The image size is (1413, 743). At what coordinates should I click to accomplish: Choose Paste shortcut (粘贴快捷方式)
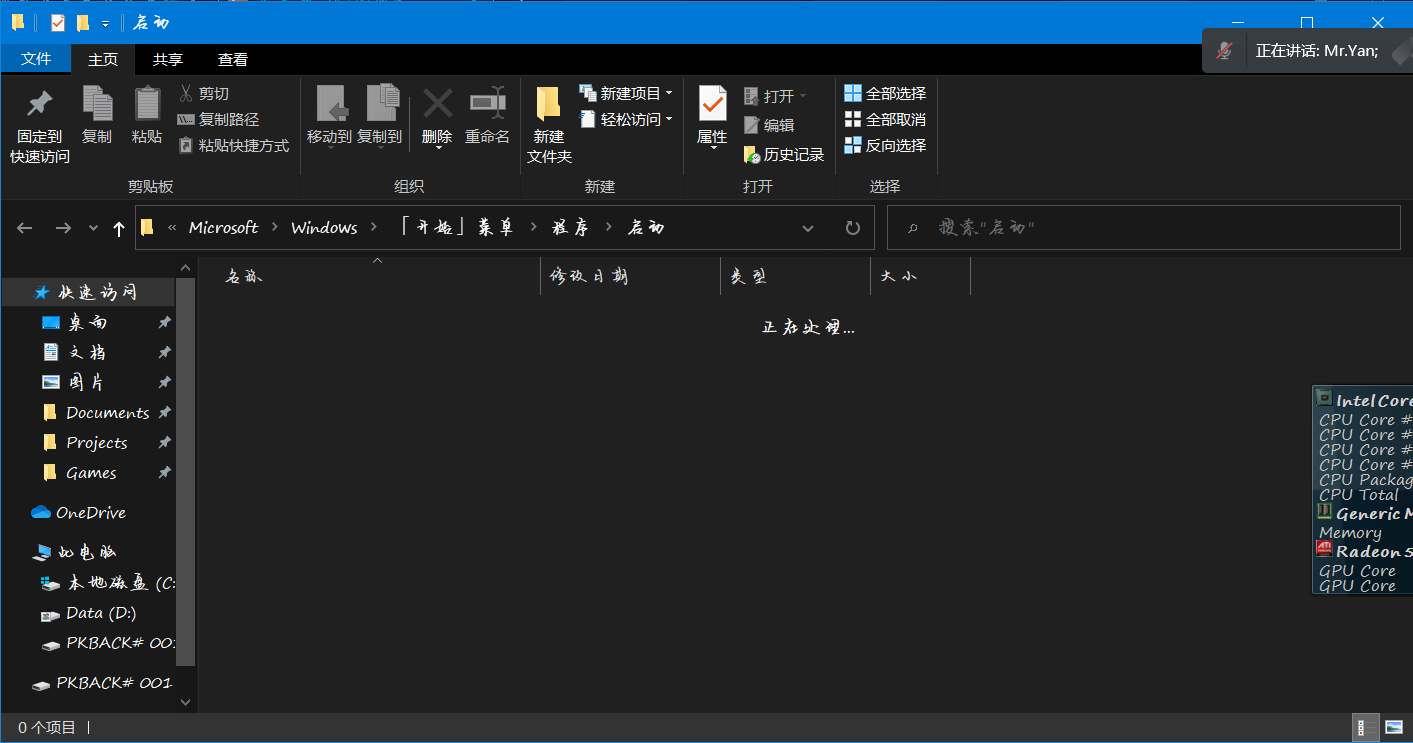click(x=234, y=145)
